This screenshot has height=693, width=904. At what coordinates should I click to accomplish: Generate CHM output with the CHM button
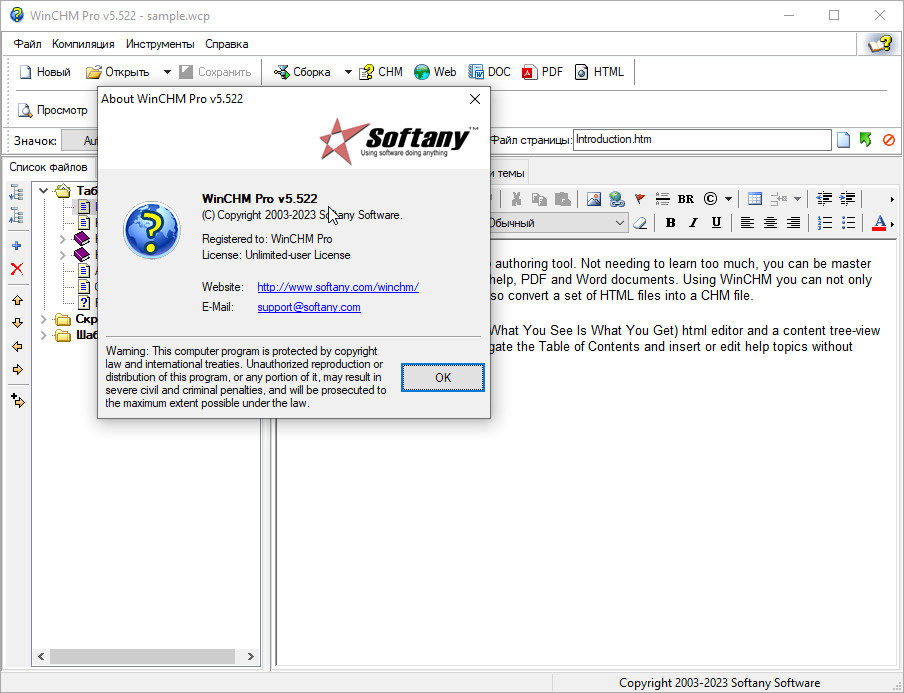click(x=381, y=72)
